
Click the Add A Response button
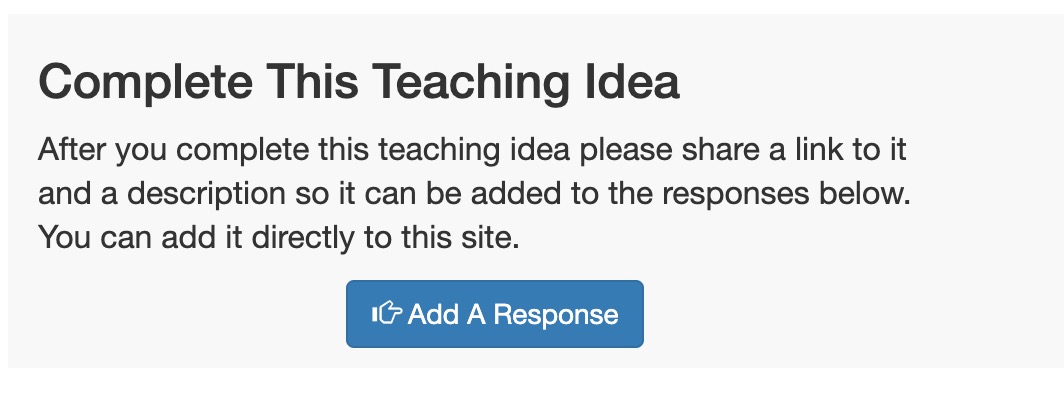pos(495,314)
